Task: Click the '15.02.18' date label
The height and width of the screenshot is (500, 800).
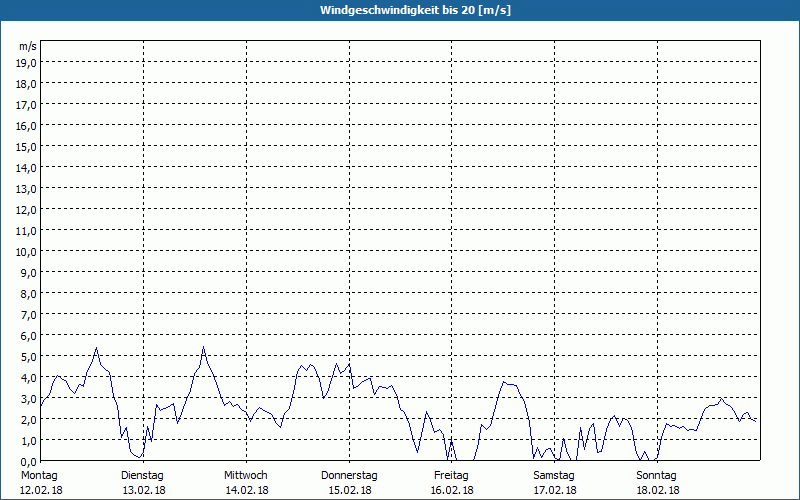Action: [x=350, y=490]
